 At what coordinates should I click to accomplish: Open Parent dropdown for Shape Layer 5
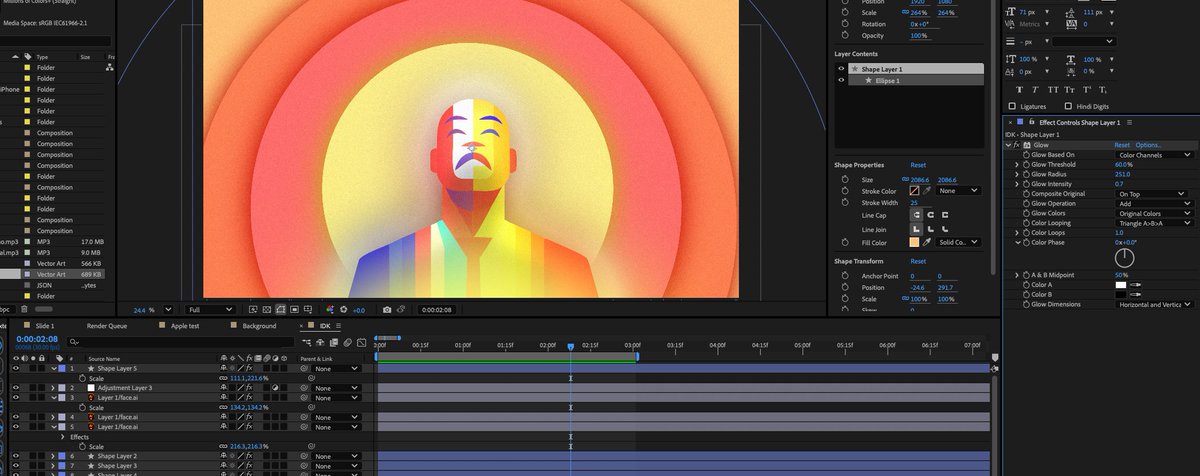pyautogui.click(x=335, y=369)
